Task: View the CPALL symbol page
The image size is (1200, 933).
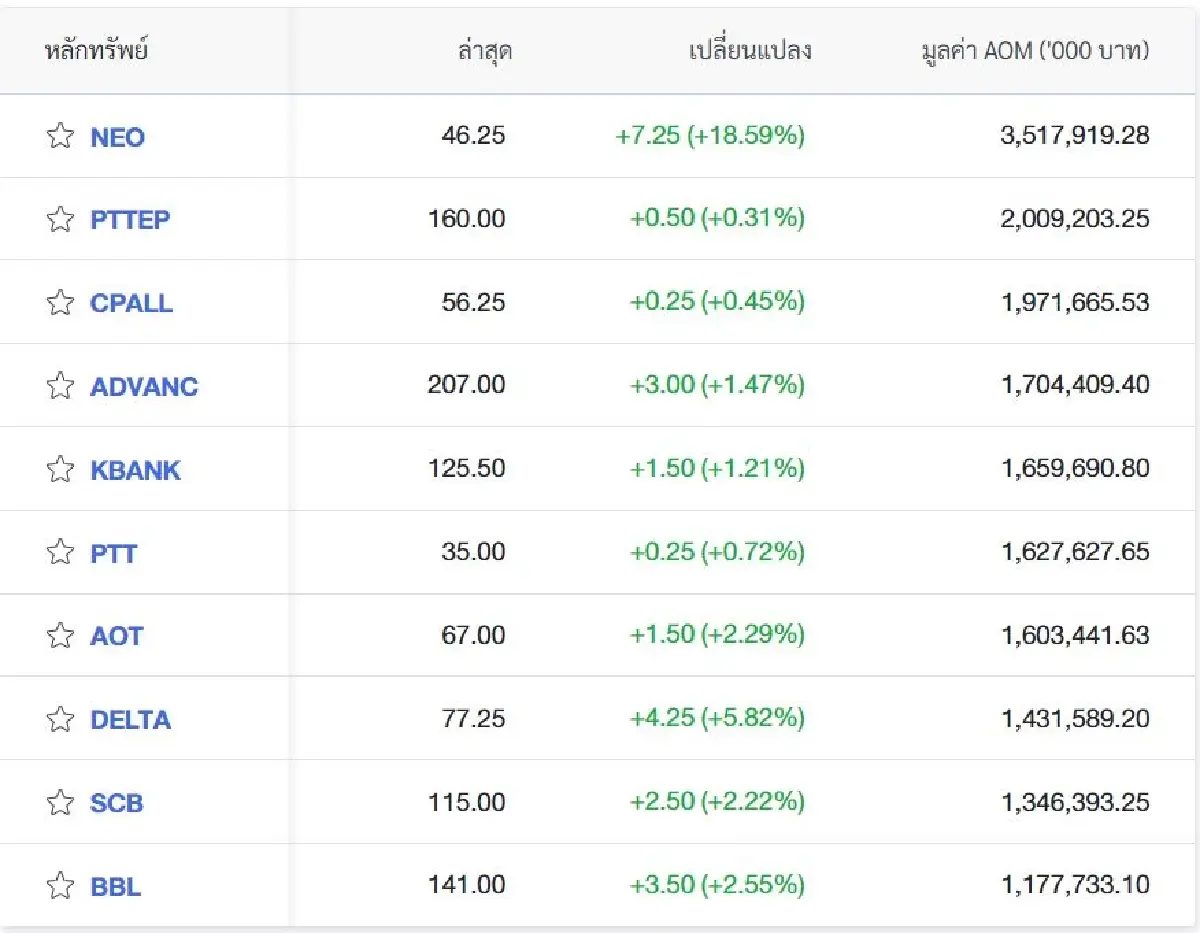Action: click(x=131, y=303)
